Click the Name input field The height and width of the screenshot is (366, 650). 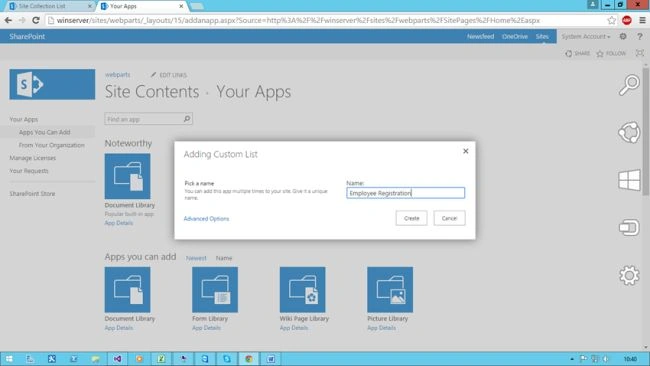click(x=405, y=193)
